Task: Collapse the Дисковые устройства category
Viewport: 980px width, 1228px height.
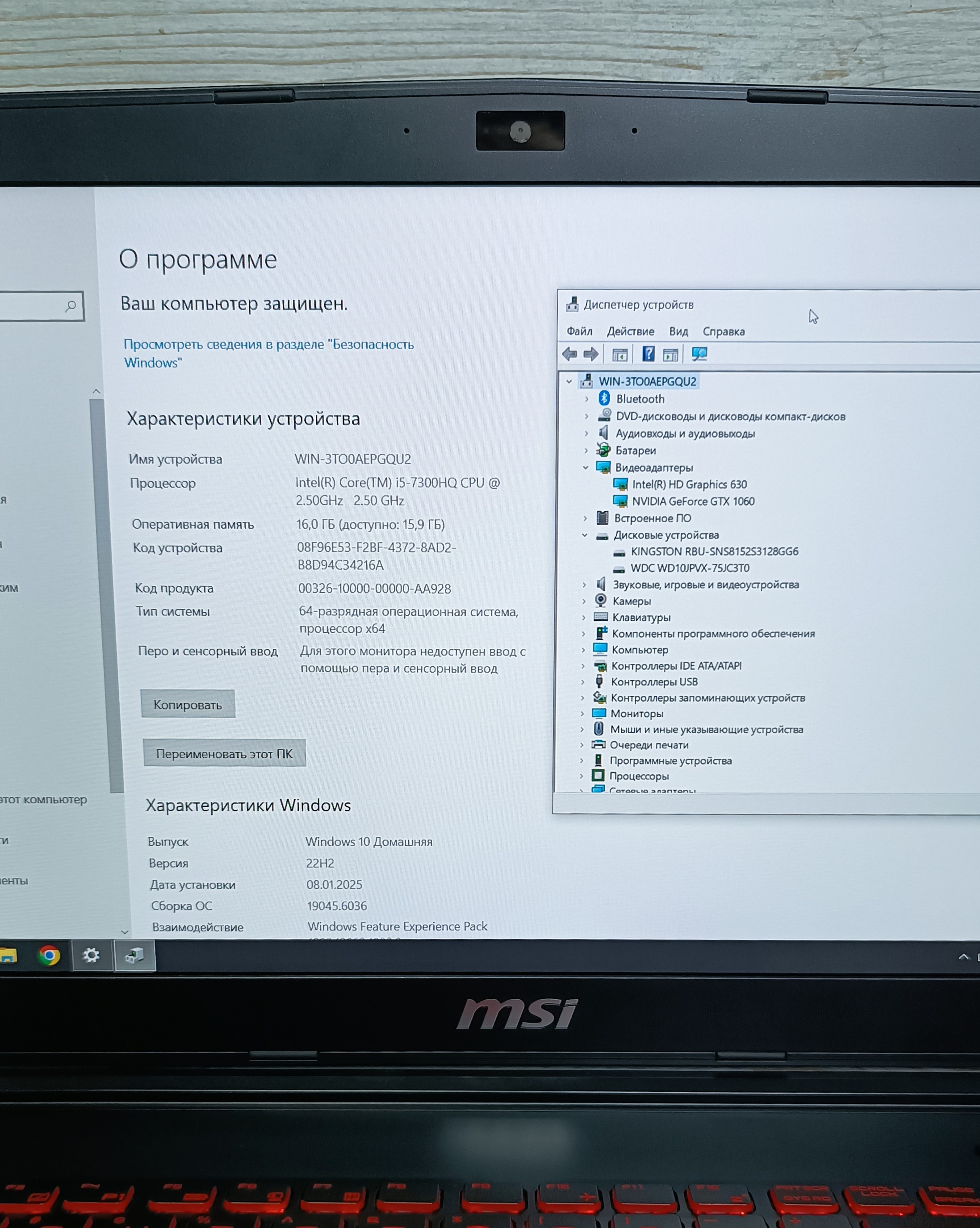Action: 585,535
